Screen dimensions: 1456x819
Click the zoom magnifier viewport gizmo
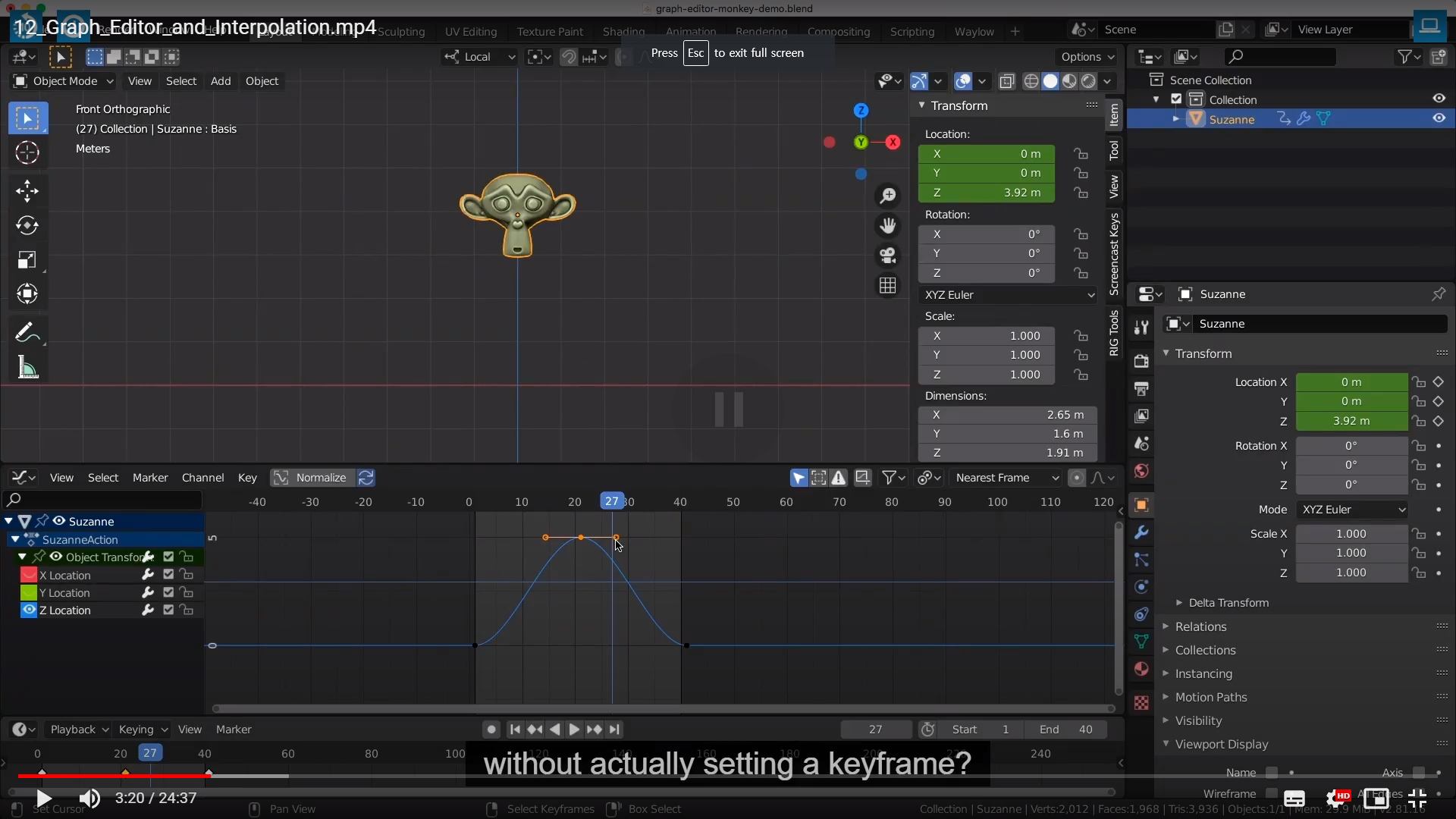[x=887, y=196]
